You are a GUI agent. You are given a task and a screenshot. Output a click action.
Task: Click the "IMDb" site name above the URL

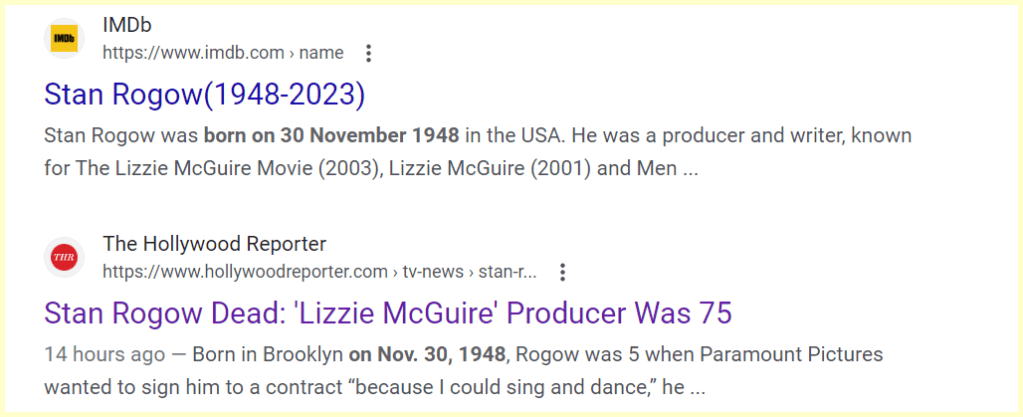click(x=127, y=25)
